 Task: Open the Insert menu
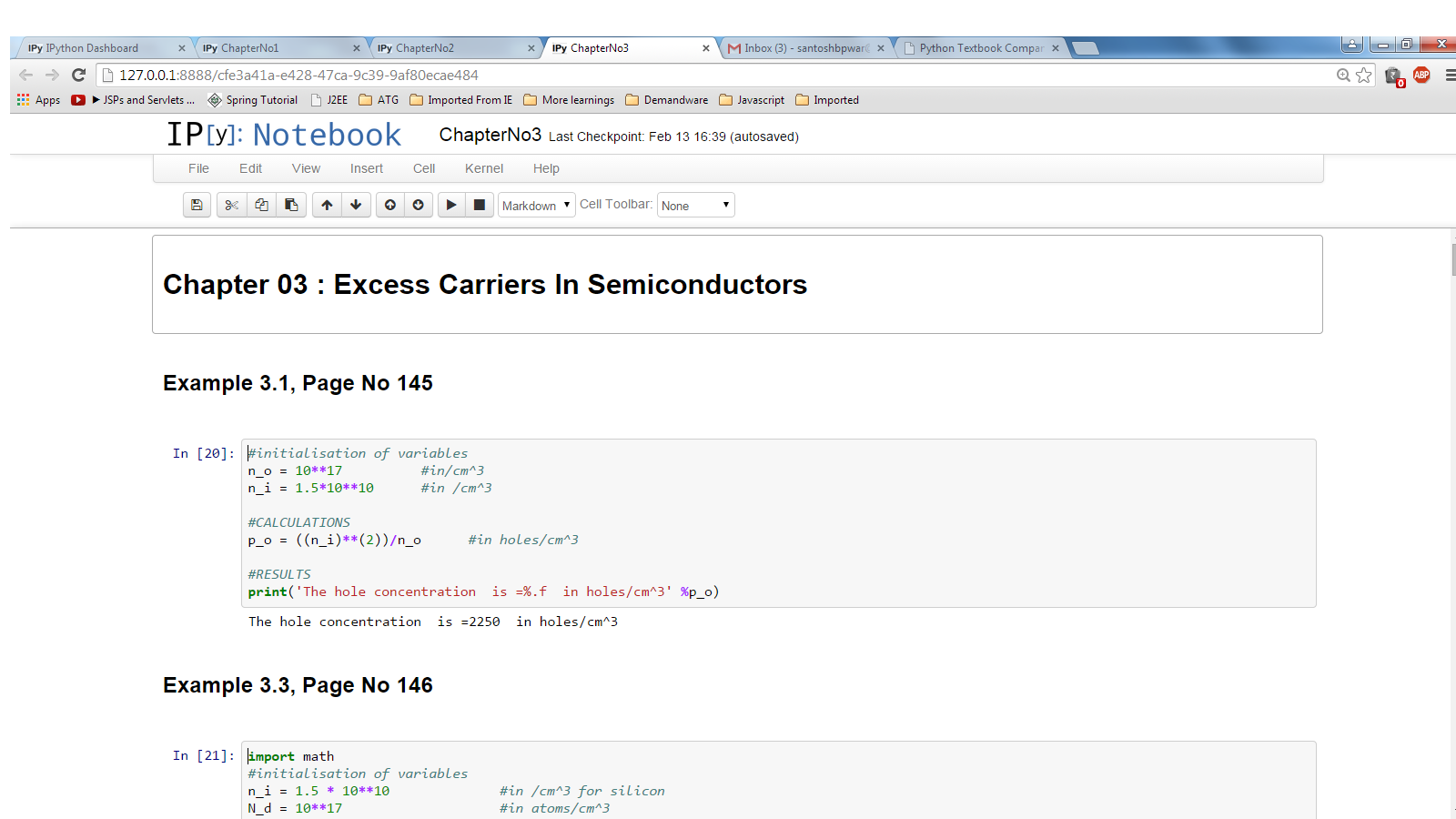coord(366,168)
